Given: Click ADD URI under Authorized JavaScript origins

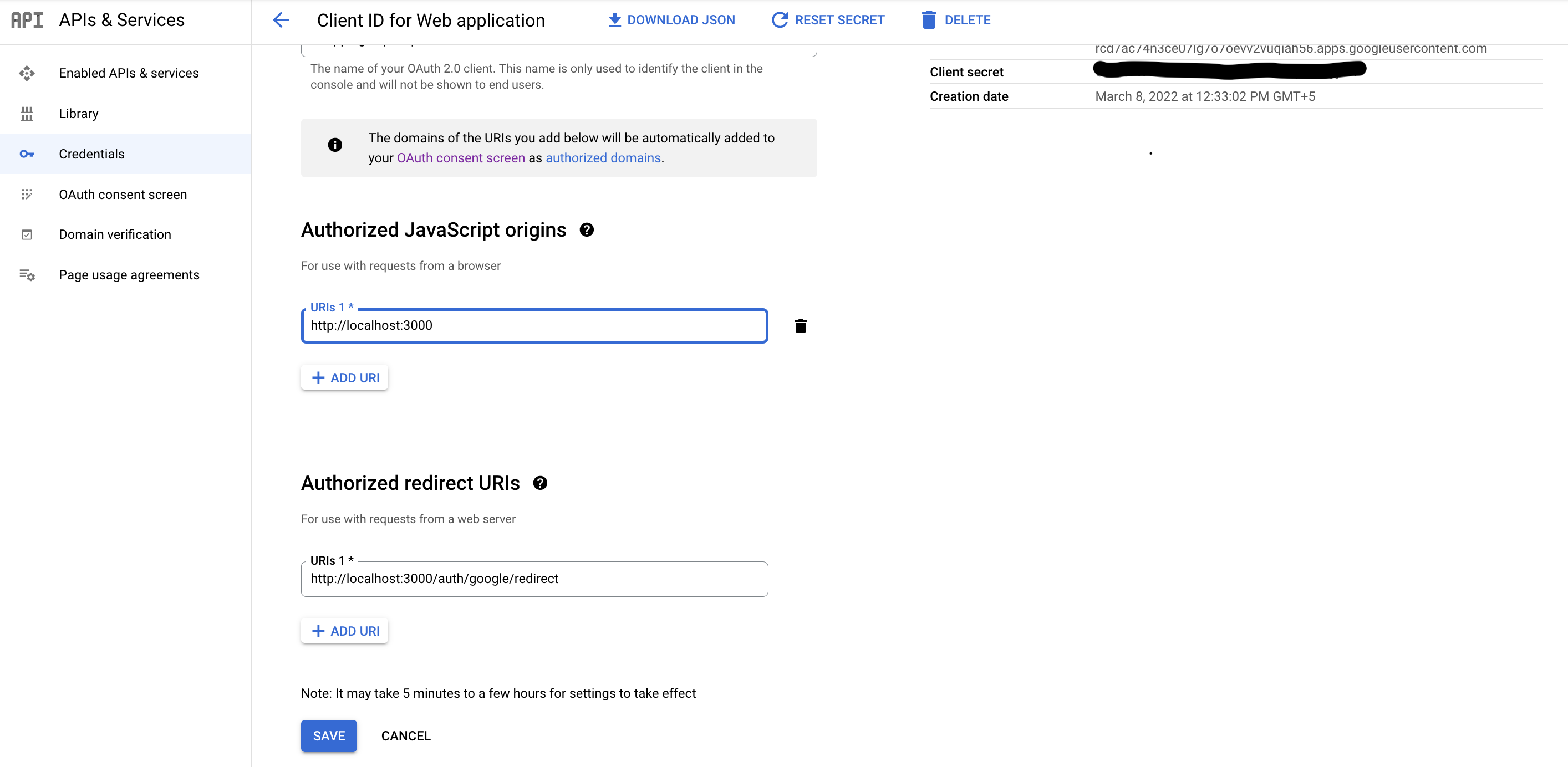Looking at the screenshot, I should (x=344, y=377).
